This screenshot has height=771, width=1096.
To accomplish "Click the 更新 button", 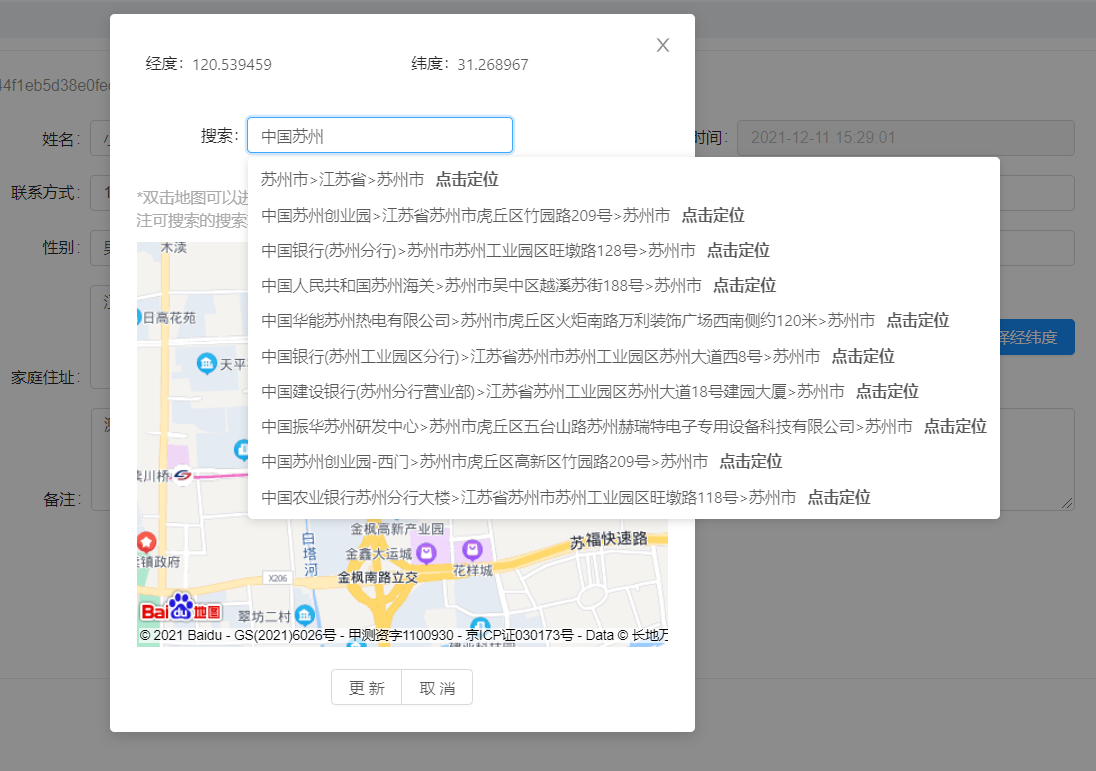I will tap(367, 688).
